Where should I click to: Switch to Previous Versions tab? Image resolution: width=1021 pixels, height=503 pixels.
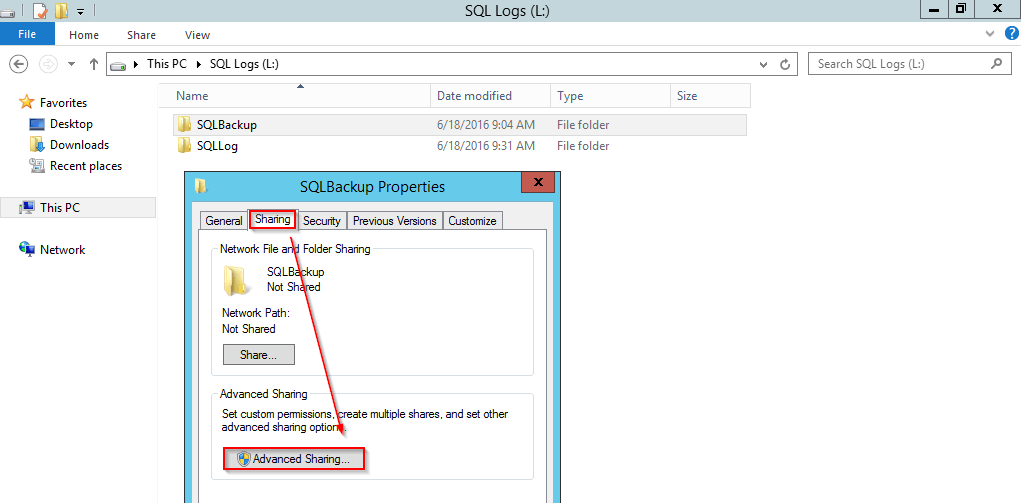click(x=395, y=221)
